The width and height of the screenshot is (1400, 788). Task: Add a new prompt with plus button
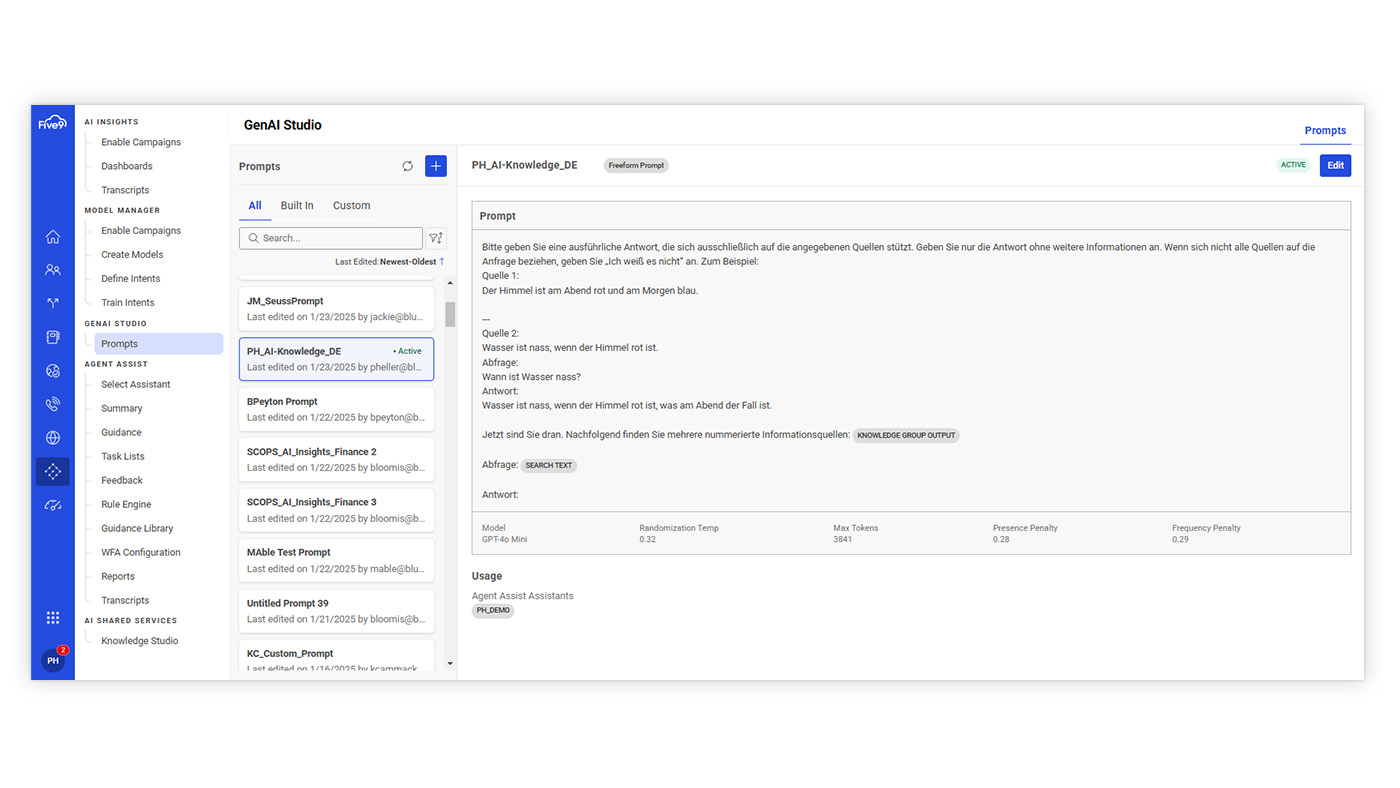pos(436,166)
